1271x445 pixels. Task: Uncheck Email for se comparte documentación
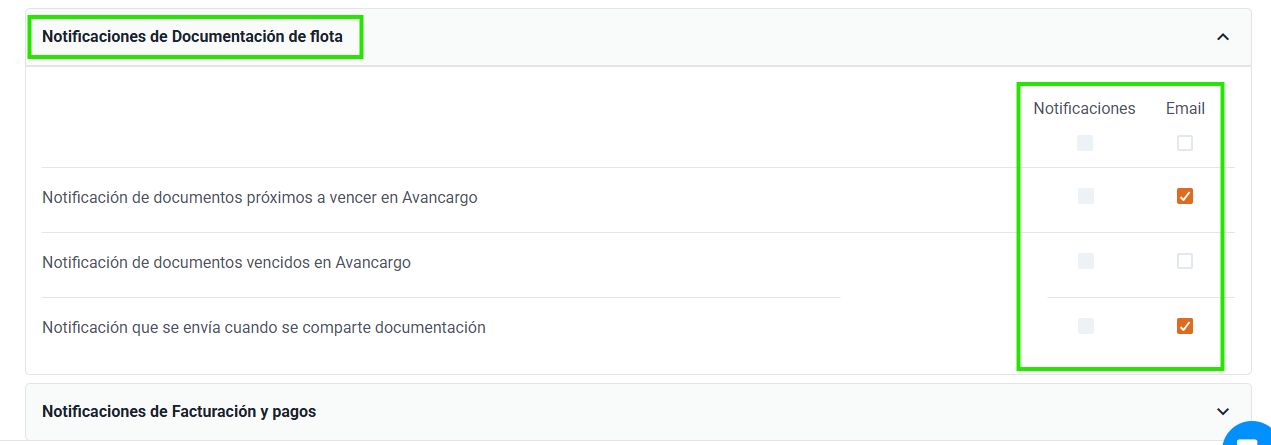pos(1185,326)
